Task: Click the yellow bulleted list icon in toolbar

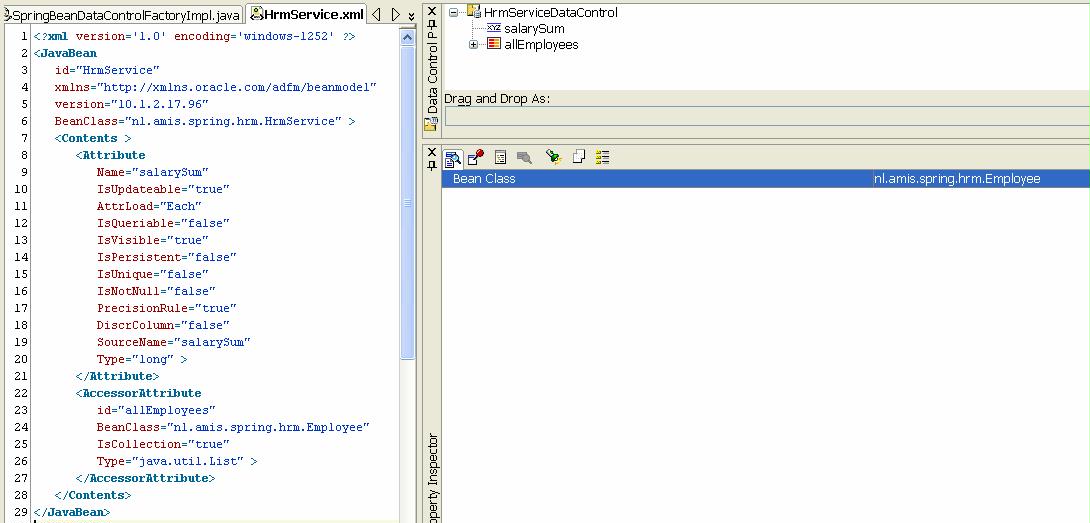Action: click(602, 157)
